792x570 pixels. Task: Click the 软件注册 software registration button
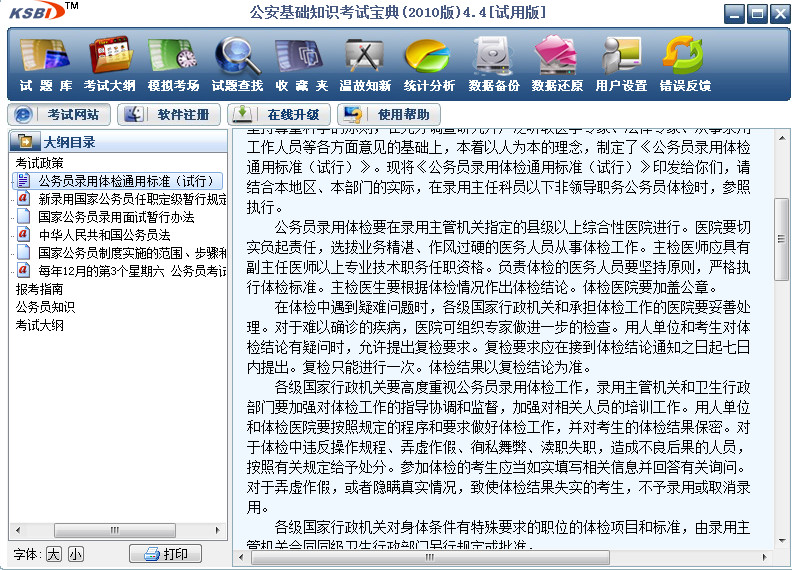coord(169,115)
